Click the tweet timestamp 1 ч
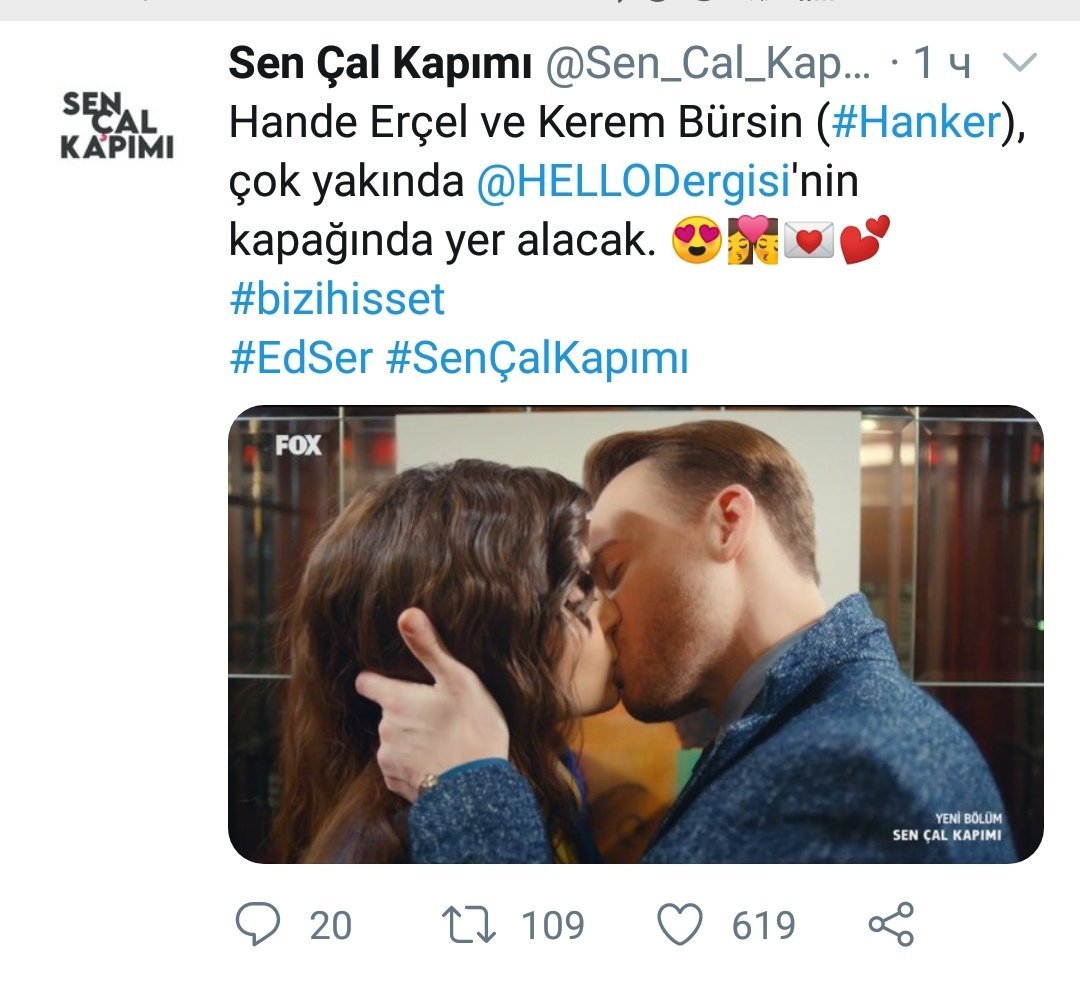 (x=942, y=63)
